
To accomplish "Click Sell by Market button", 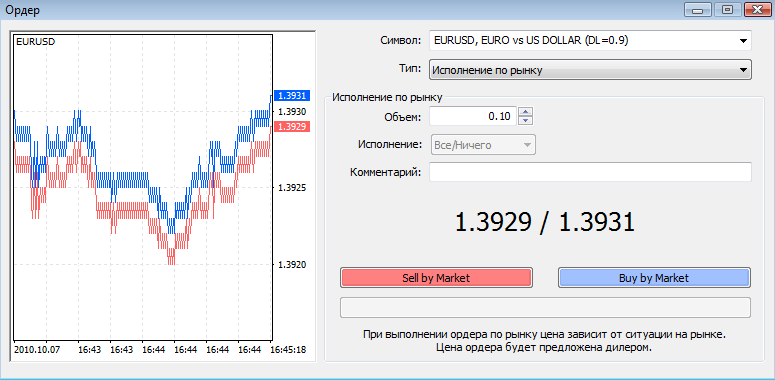I will click(x=436, y=278).
